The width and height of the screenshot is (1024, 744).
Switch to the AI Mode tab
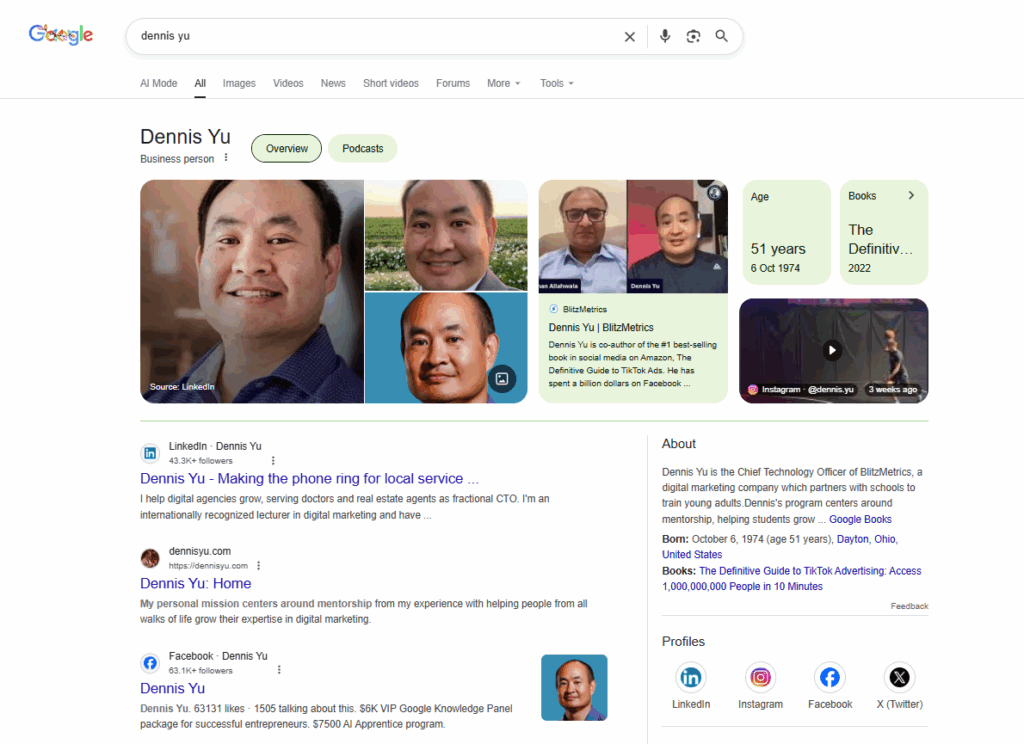coord(158,83)
